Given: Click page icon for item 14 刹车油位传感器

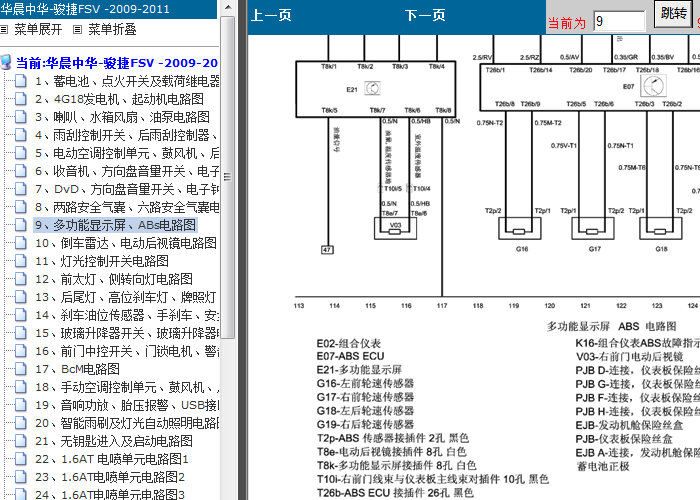Looking at the screenshot, I should 21,315.
